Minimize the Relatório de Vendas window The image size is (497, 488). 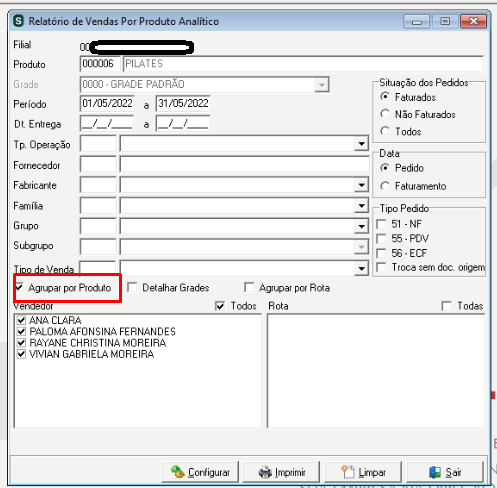click(416, 22)
